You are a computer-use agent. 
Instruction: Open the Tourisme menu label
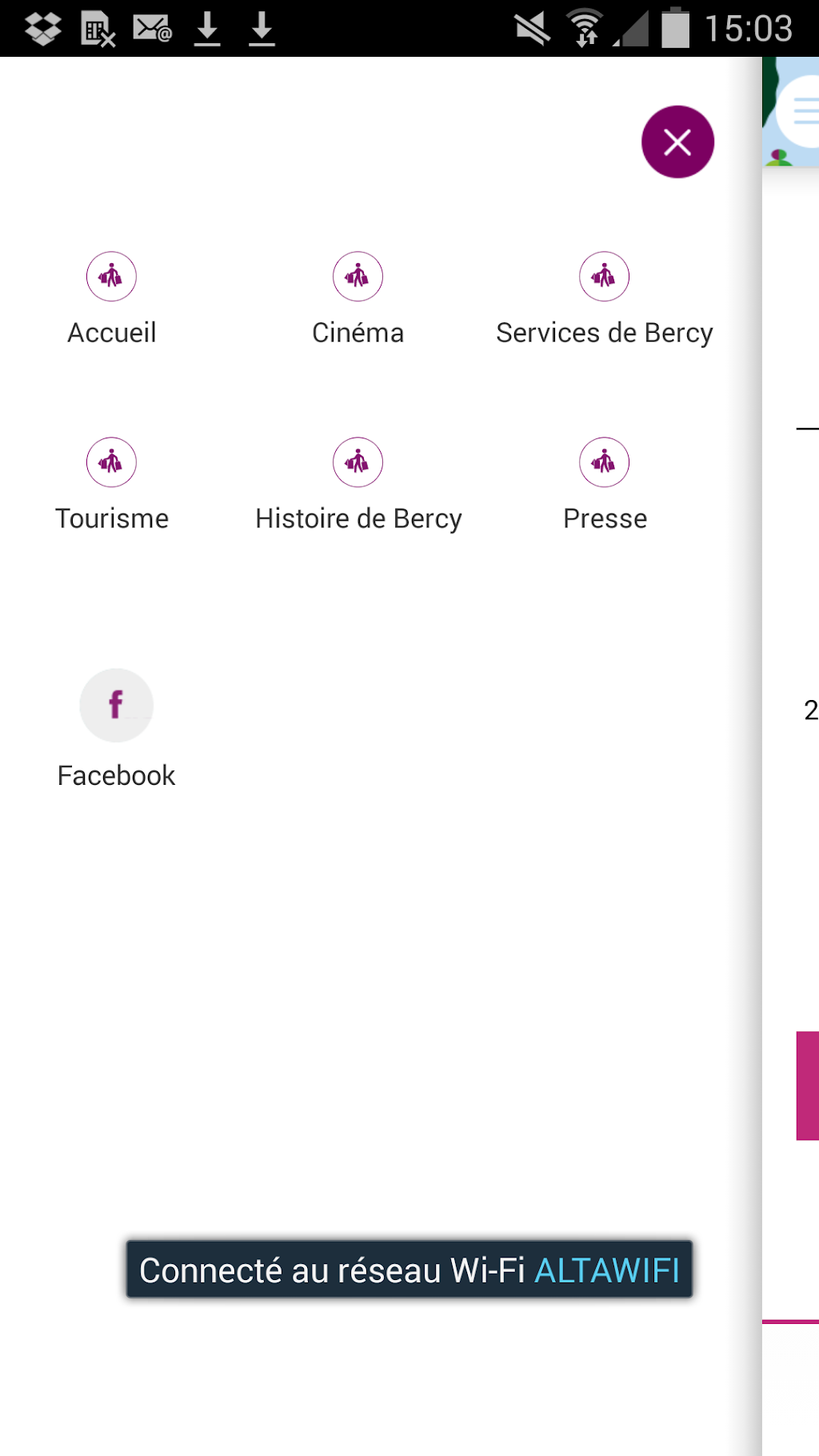pos(112,518)
